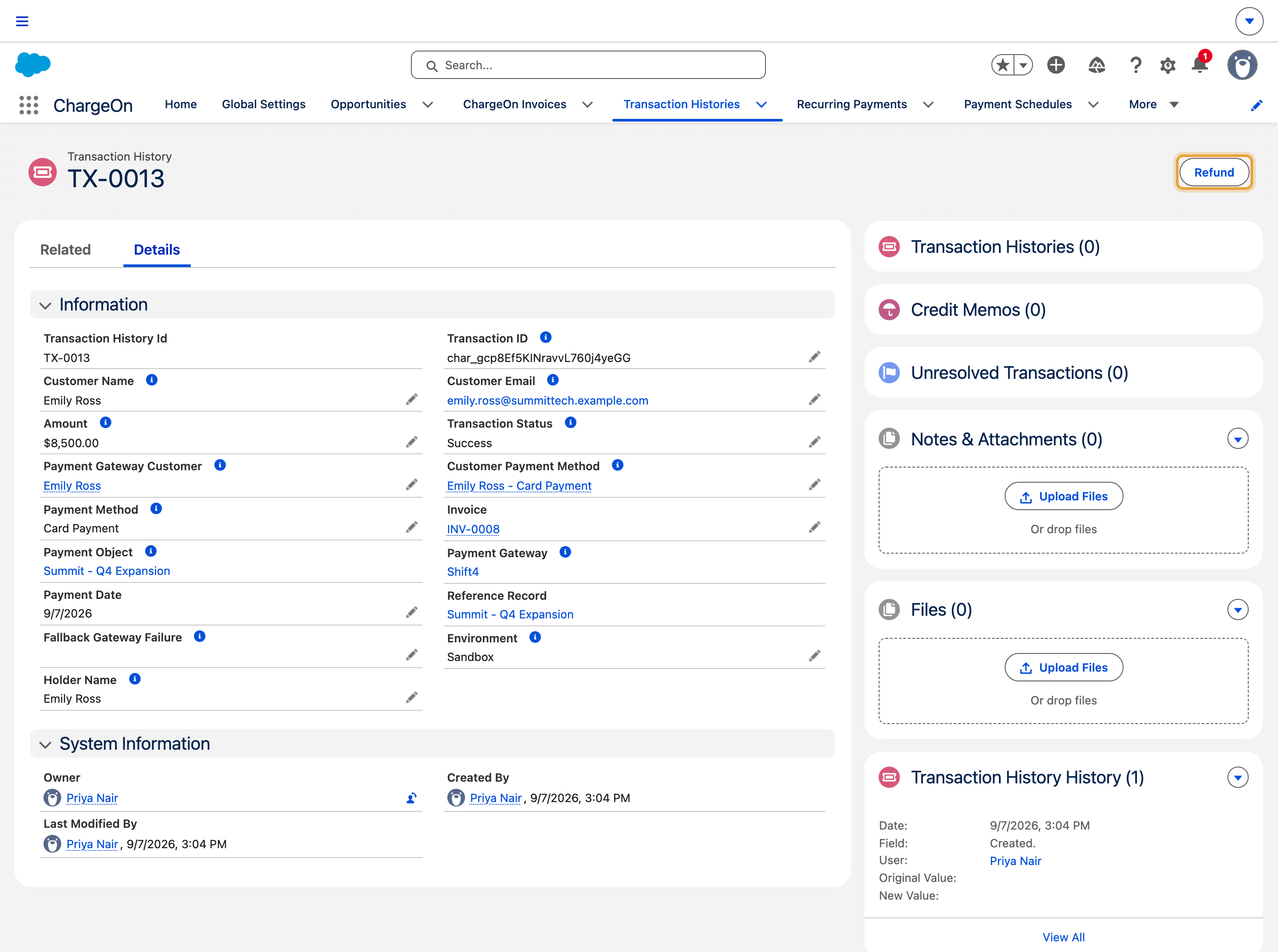Click the Refund button
Viewport: 1278px width, 952px height.
coord(1214,172)
